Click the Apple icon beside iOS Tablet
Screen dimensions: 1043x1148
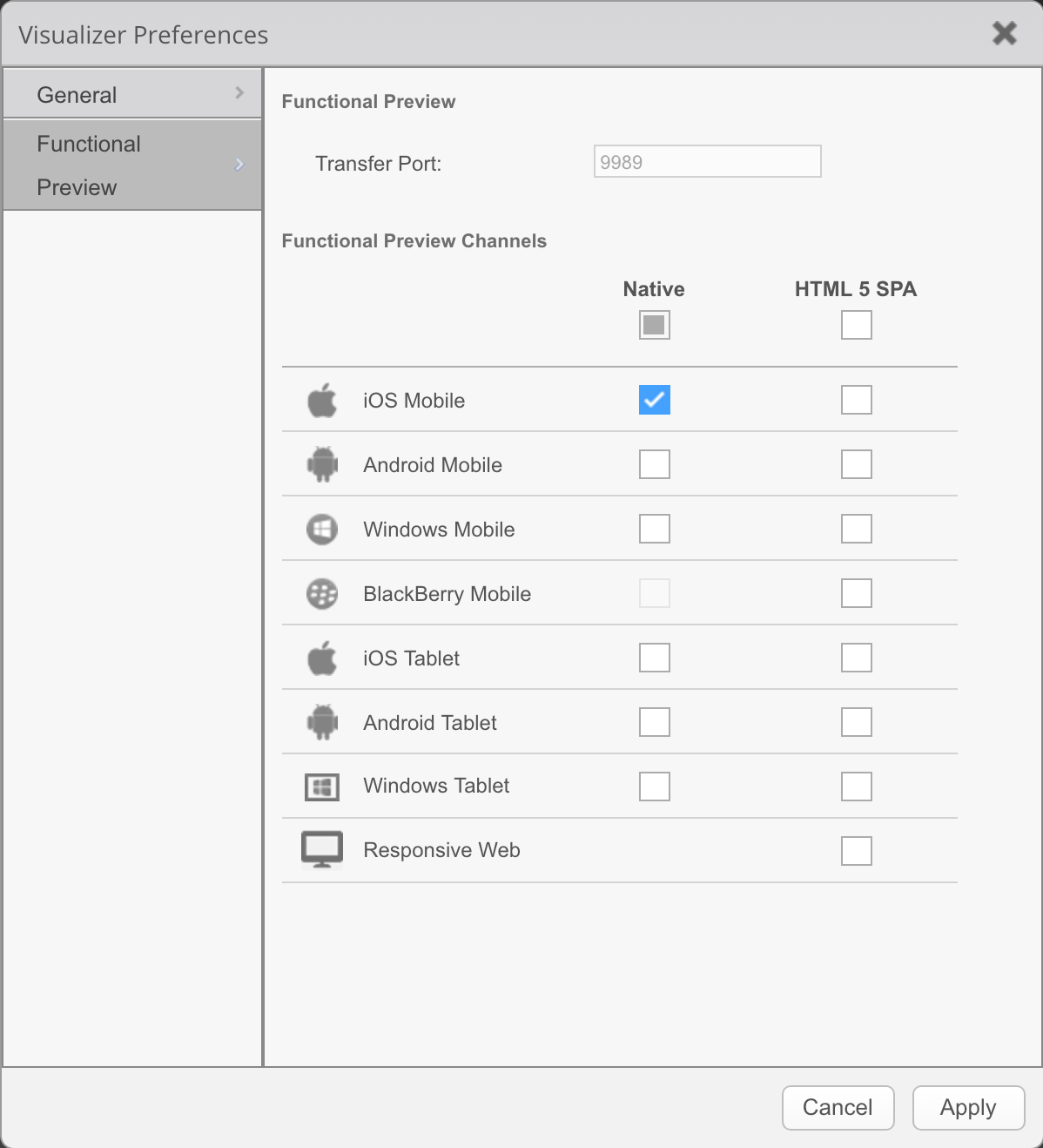(x=322, y=658)
